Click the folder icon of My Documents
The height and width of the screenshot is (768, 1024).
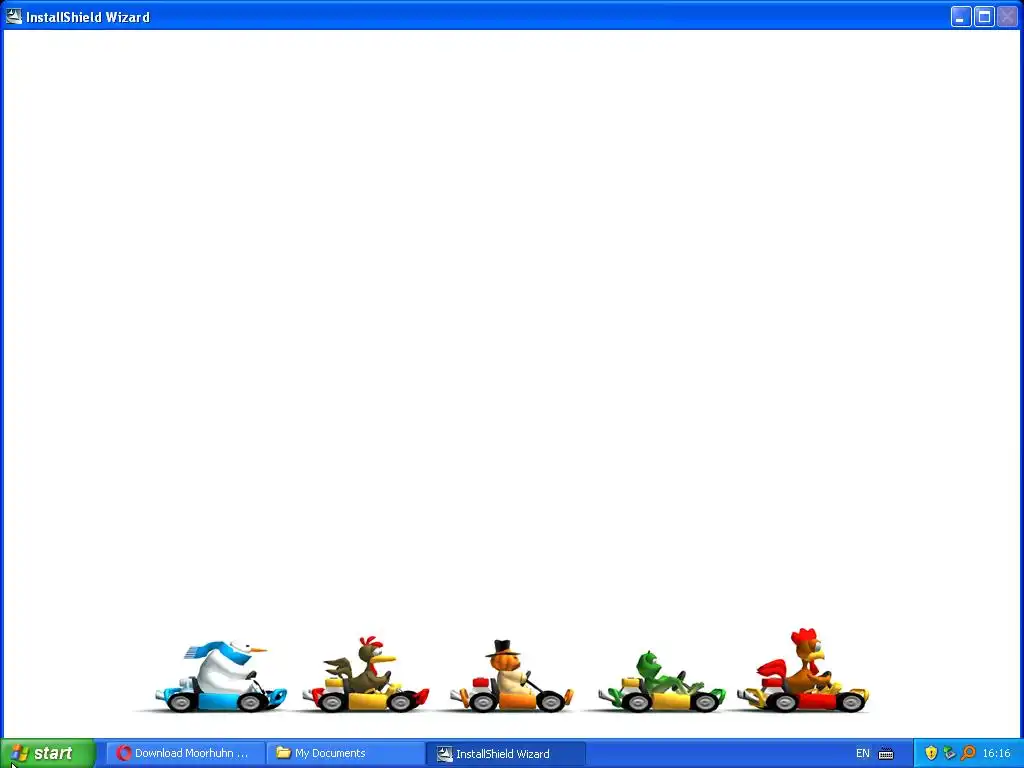point(283,752)
